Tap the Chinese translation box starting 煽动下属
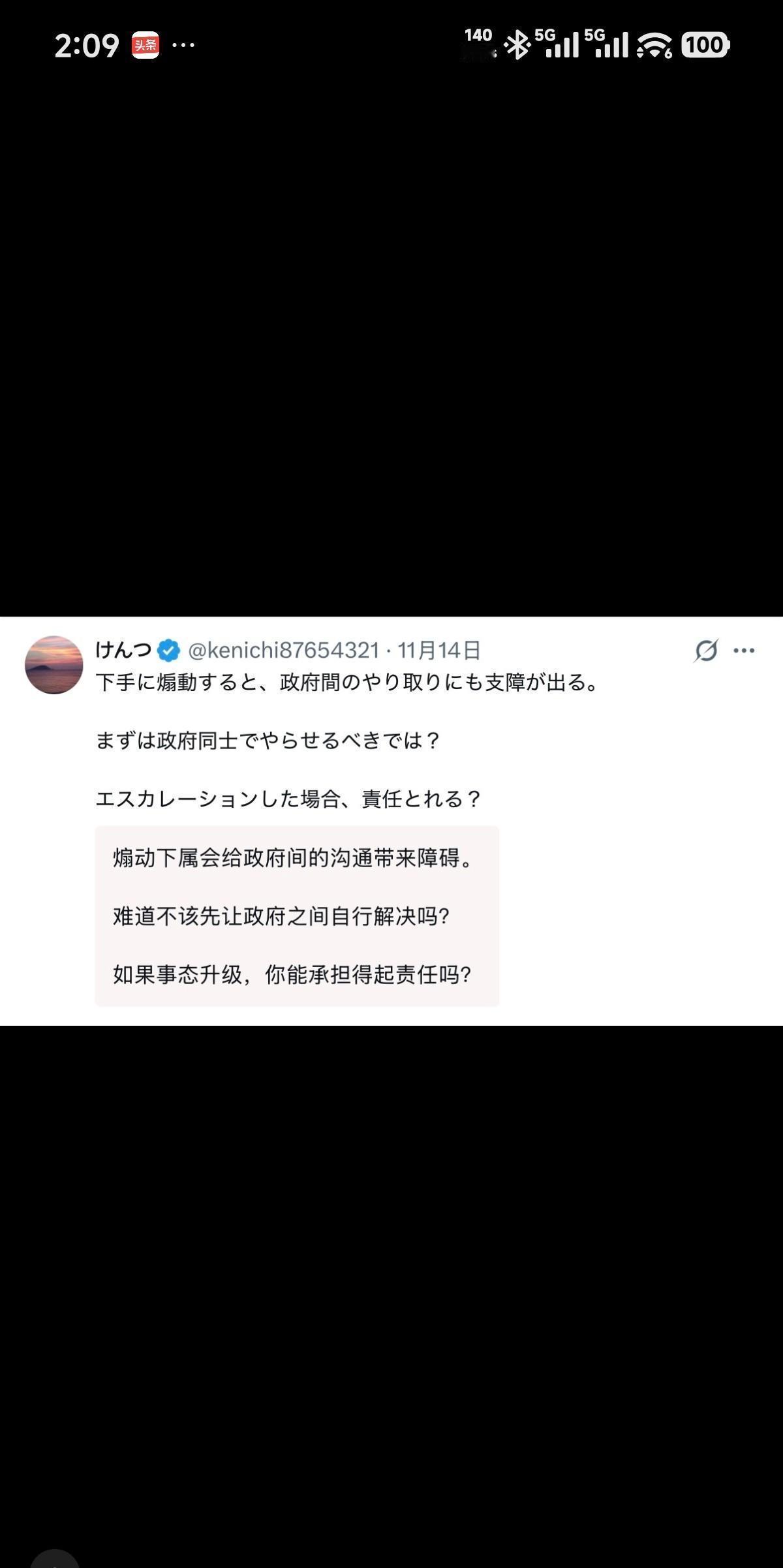 (297, 916)
